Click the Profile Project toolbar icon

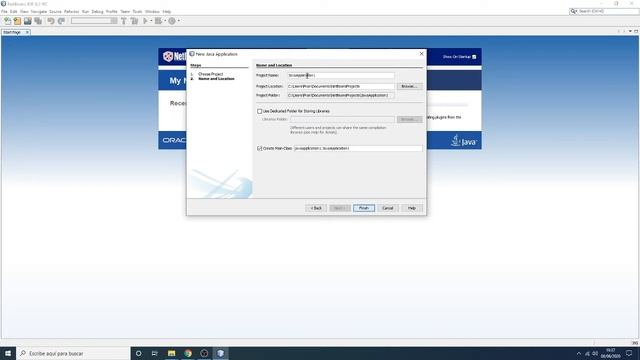172,21
